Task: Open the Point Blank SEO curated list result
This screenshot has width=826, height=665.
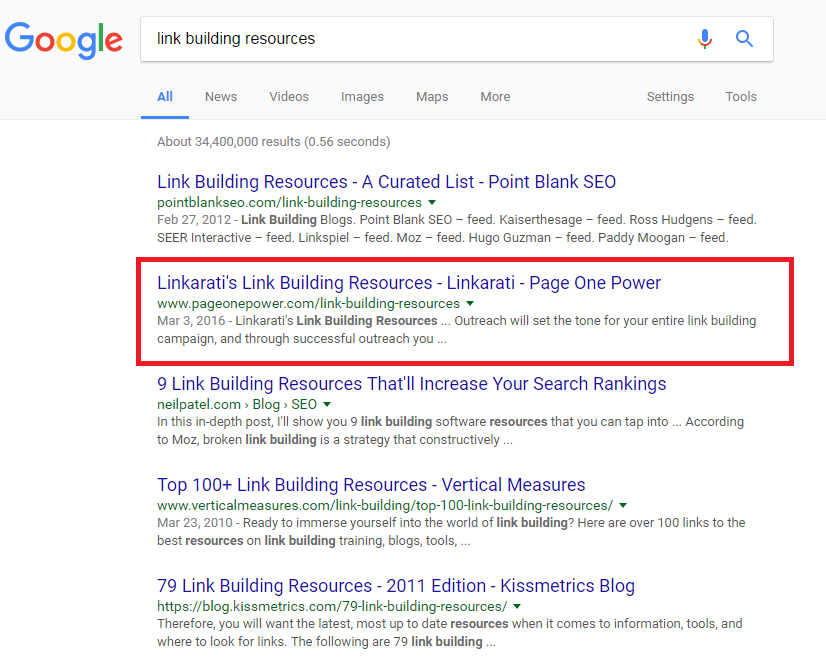Action: pyautogui.click(x=385, y=183)
